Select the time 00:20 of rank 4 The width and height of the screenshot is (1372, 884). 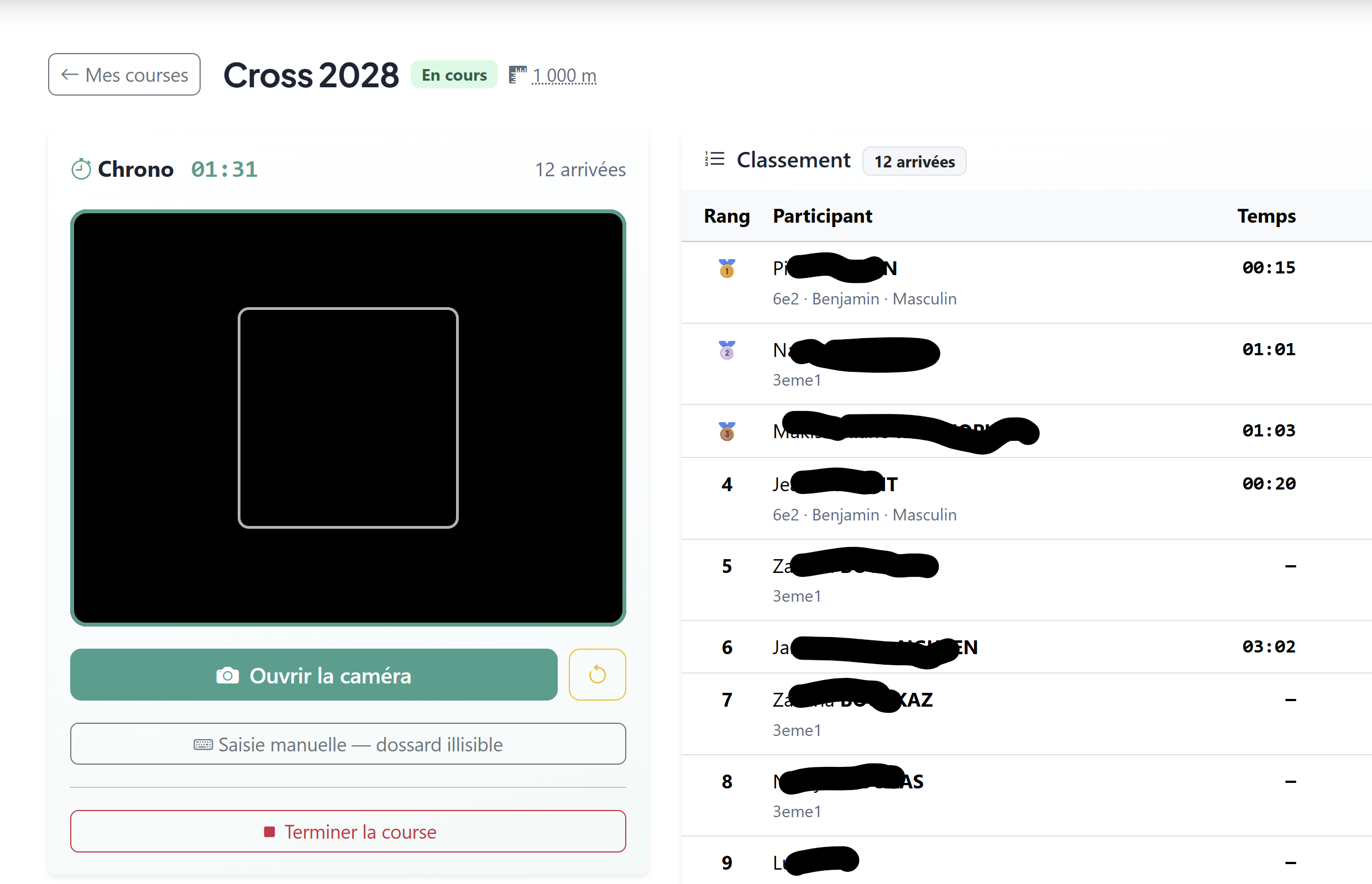(1269, 483)
